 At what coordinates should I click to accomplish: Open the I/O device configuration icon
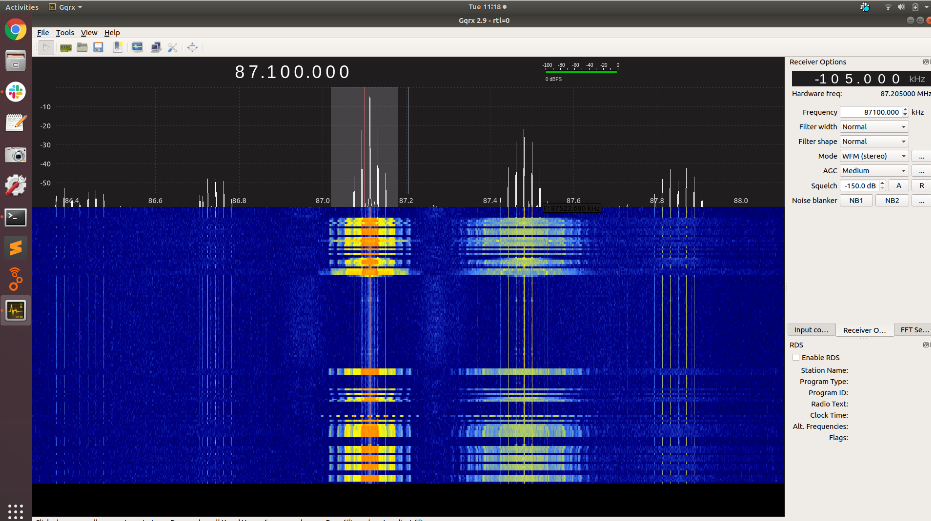point(65,47)
